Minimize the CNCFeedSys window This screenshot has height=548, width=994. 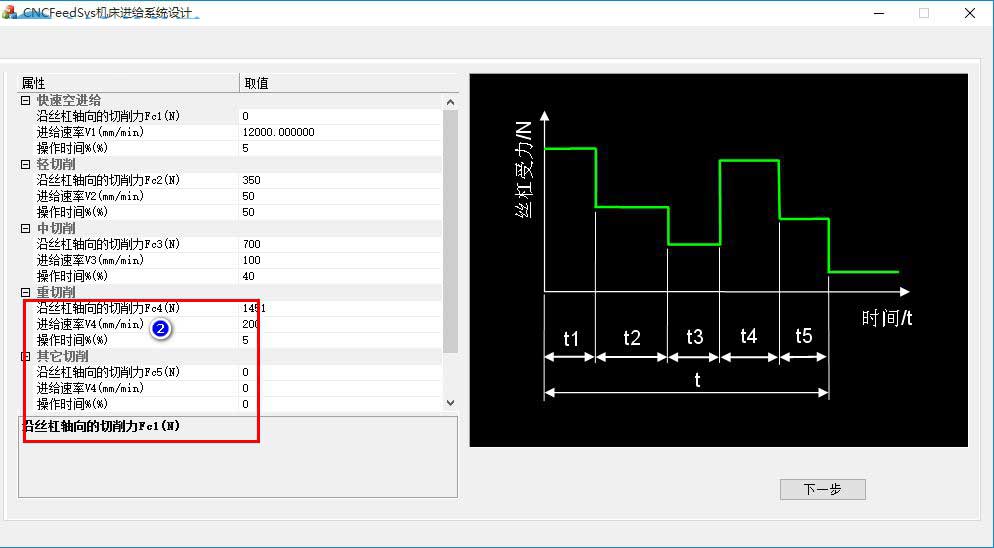[x=879, y=13]
